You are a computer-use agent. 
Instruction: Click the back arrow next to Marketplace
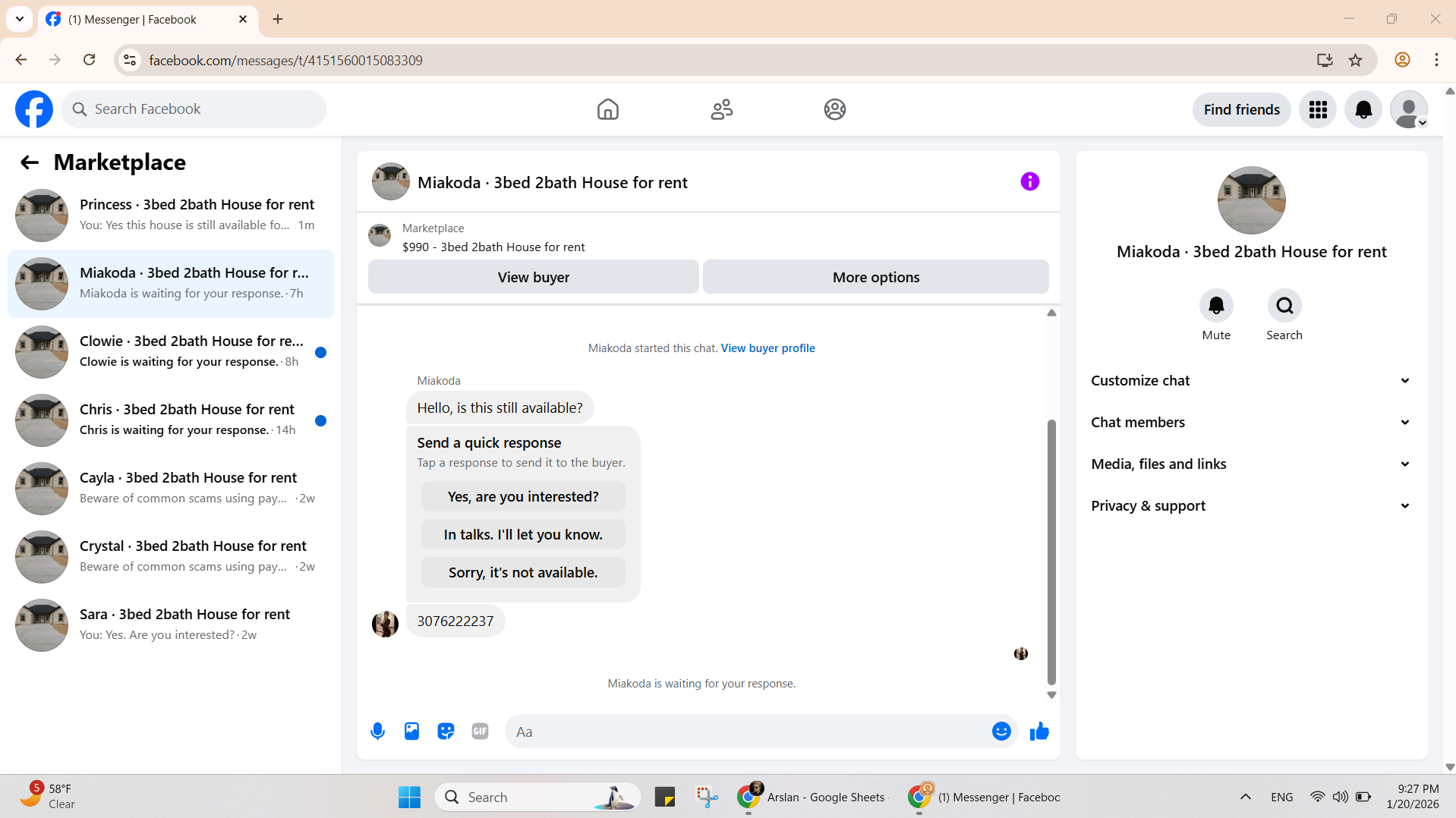(x=30, y=162)
